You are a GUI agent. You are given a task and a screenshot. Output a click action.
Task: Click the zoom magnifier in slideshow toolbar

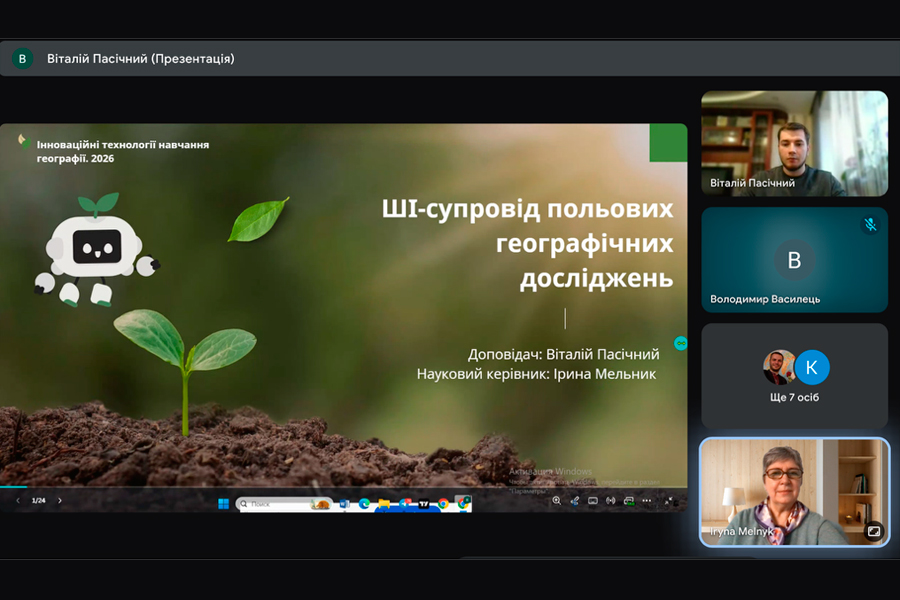pos(557,501)
